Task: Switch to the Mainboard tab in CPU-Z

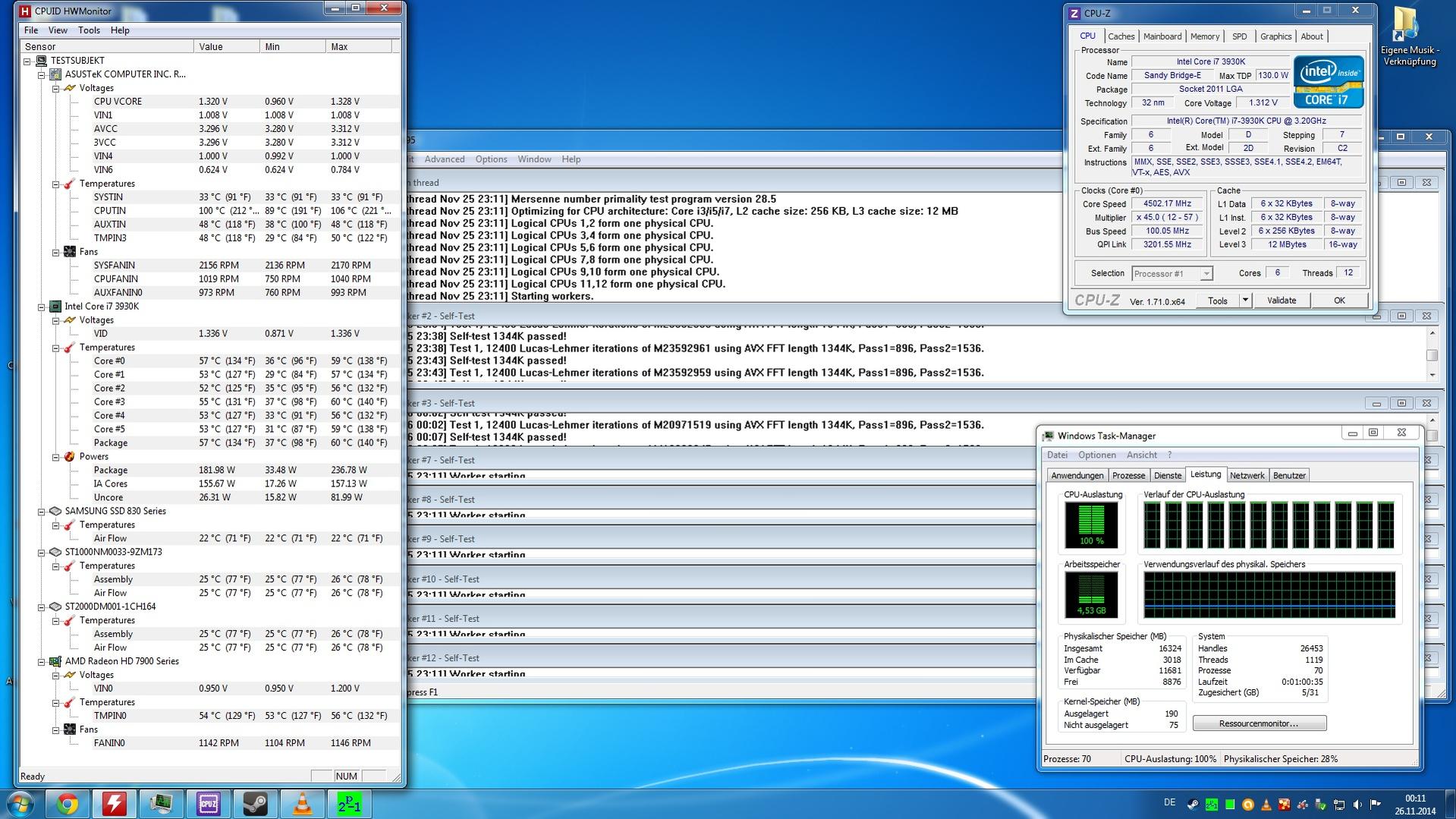Action: [x=1162, y=36]
